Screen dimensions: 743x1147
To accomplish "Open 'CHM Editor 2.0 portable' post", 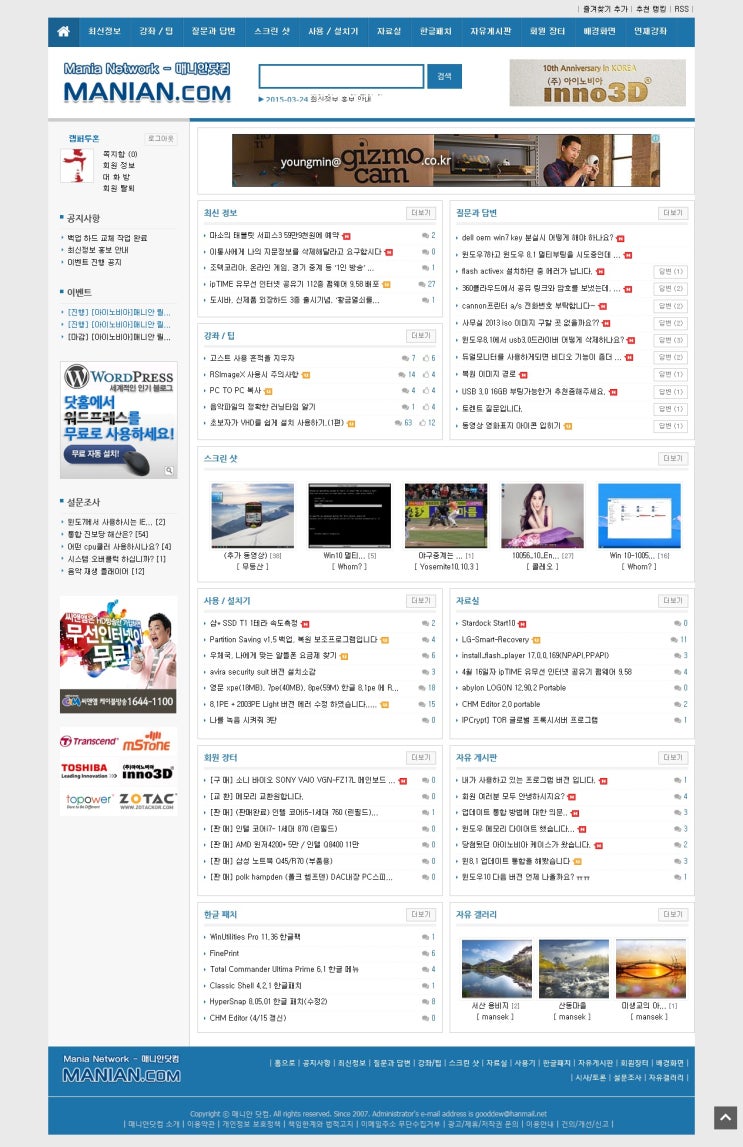I will coord(501,704).
